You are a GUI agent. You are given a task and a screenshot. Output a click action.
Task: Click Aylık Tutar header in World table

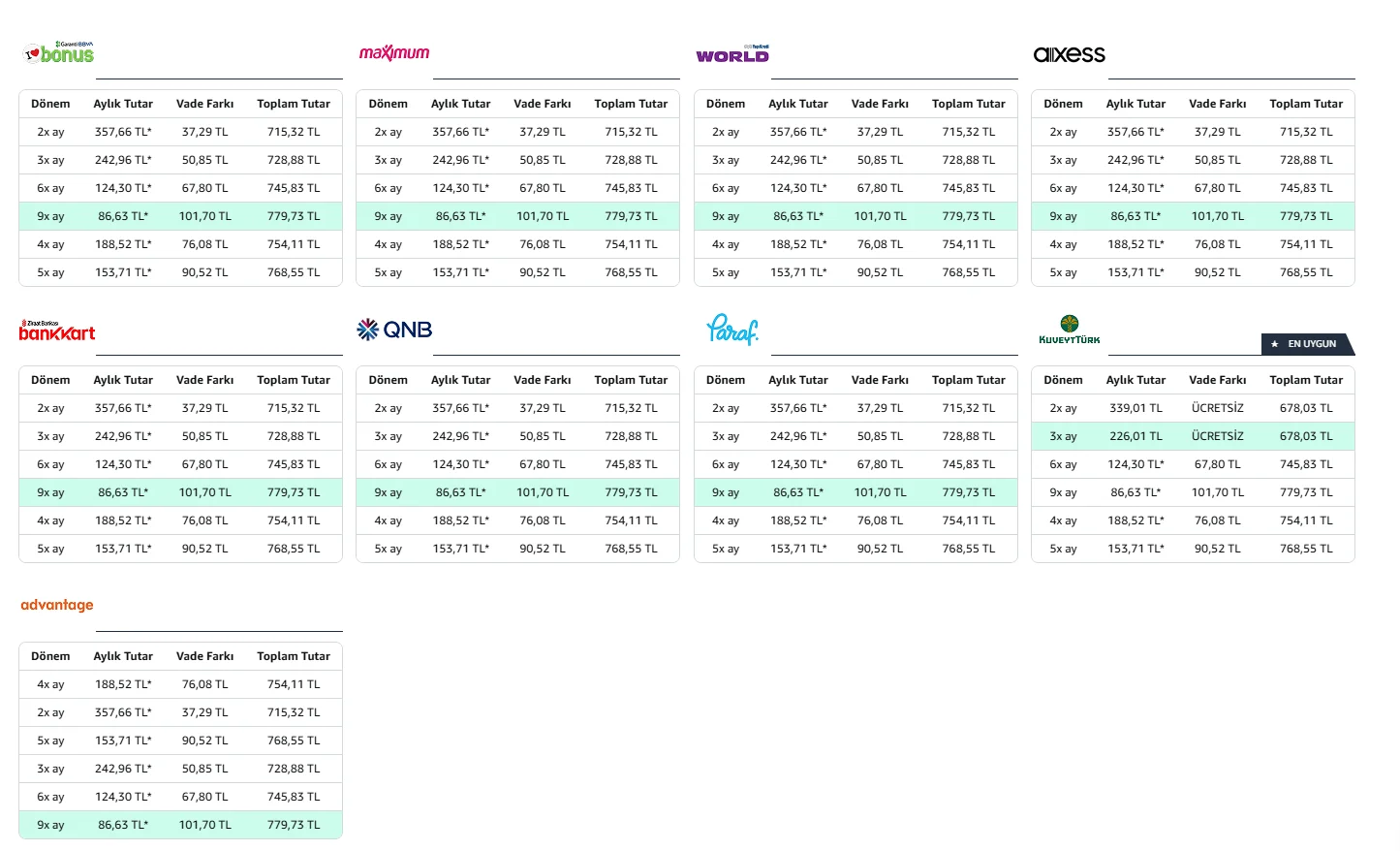coord(798,104)
